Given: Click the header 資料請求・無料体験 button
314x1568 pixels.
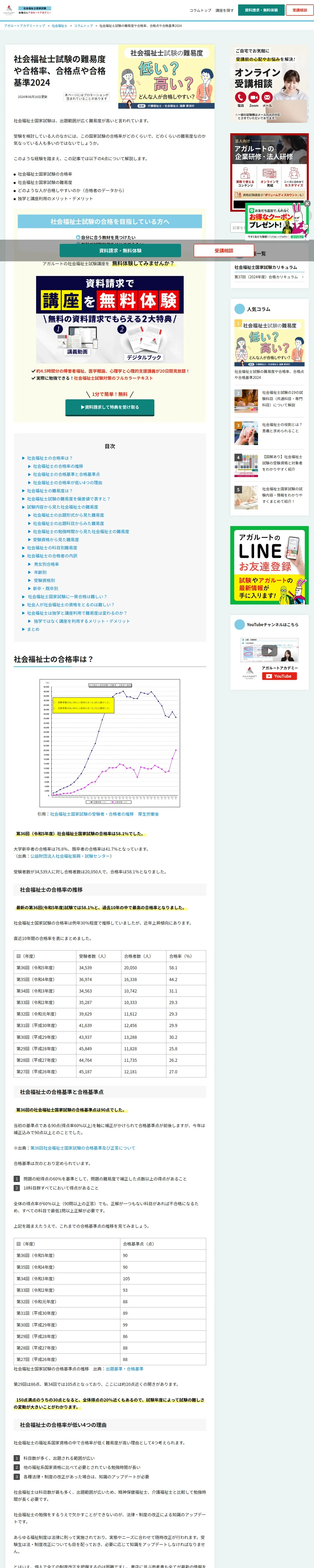Looking at the screenshot, I should pyautogui.click(x=261, y=10).
